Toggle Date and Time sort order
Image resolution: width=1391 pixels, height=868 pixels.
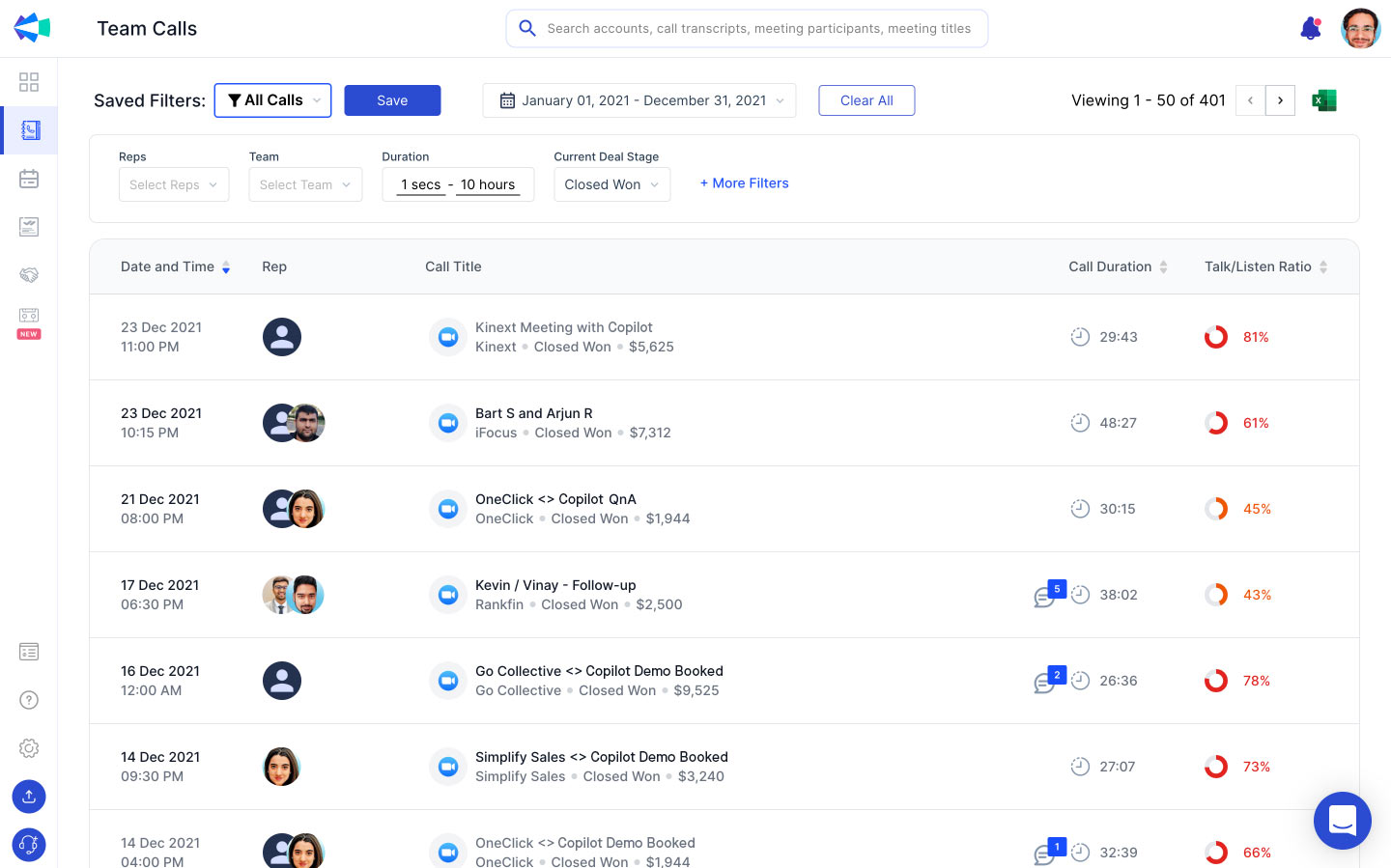pos(226,268)
